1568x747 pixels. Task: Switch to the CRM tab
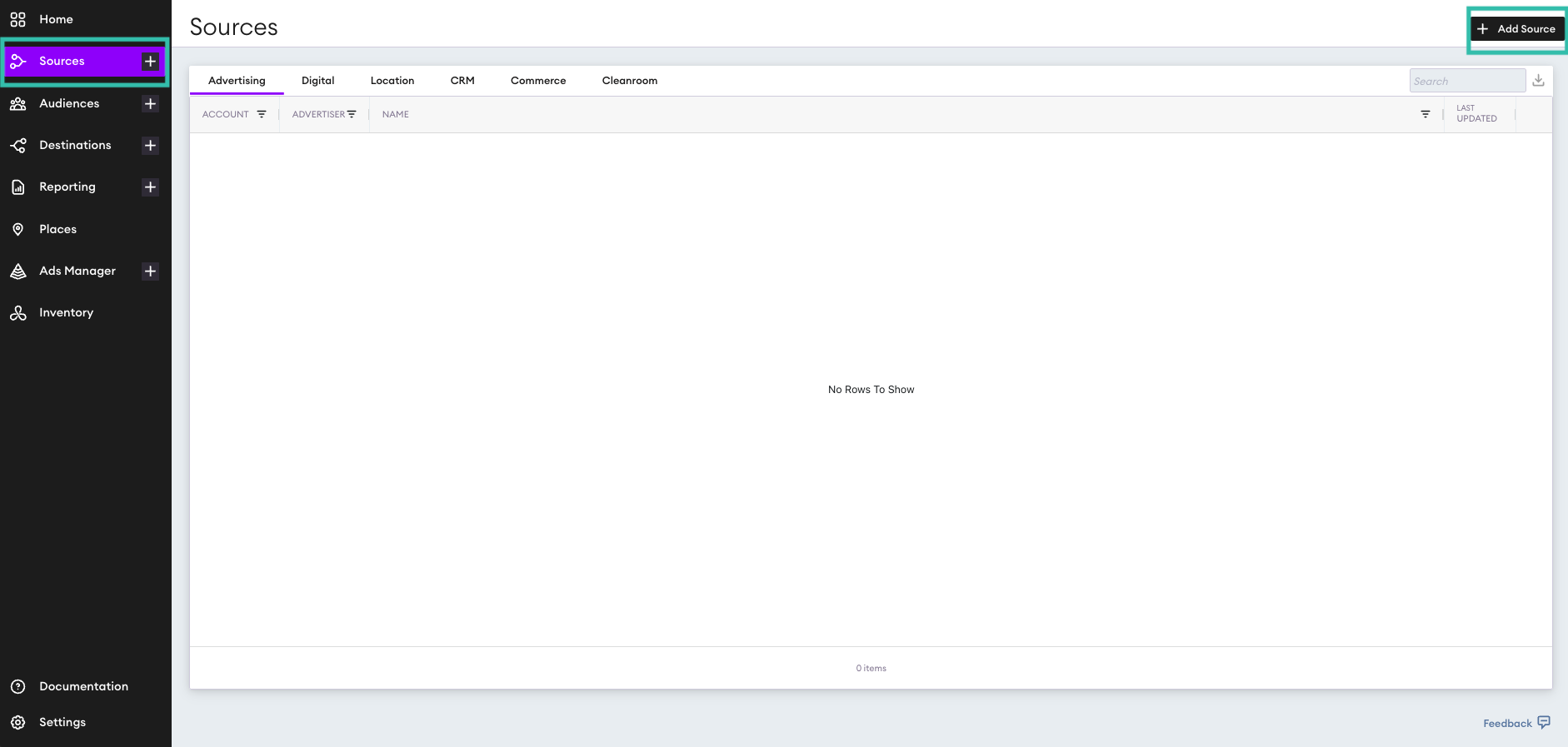click(x=462, y=81)
